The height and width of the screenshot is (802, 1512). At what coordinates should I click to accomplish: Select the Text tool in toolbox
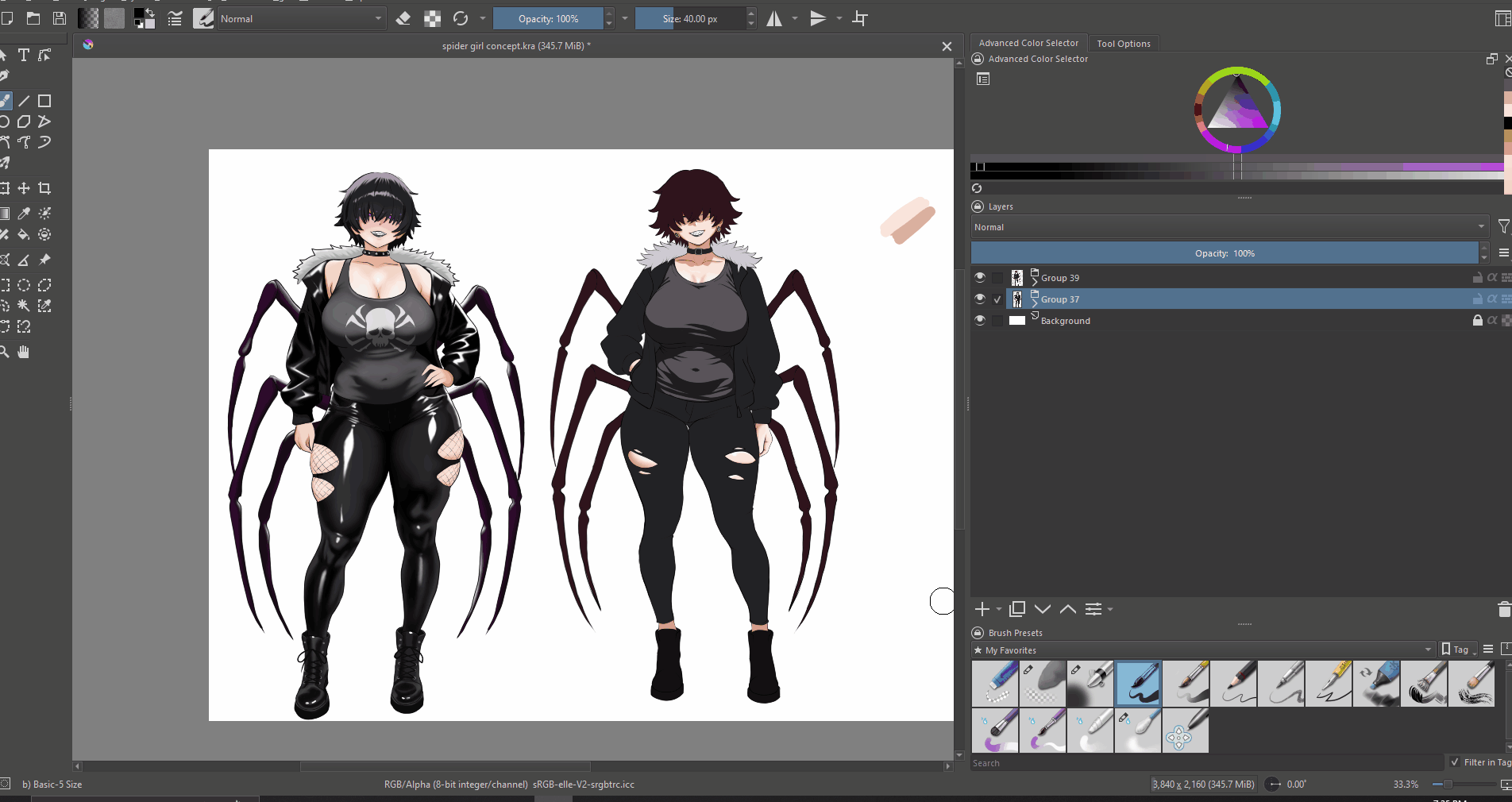pos(24,55)
